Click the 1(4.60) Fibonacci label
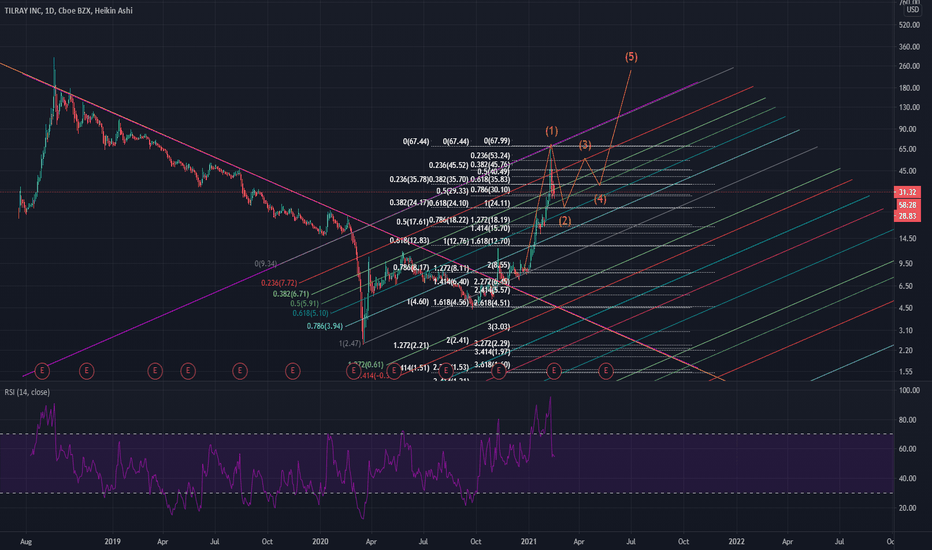 418,302
